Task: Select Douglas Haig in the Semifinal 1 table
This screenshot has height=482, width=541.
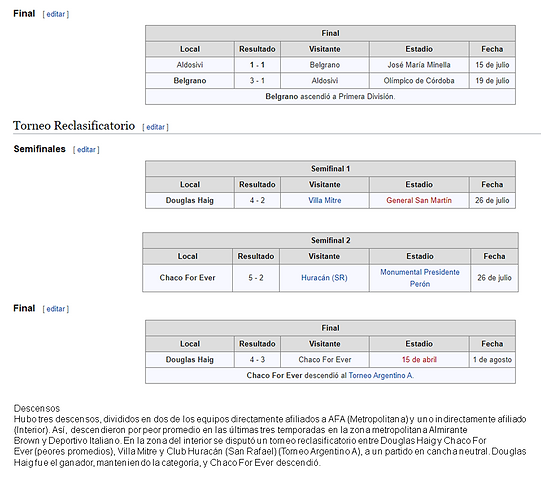Action: pyautogui.click(x=190, y=200)
